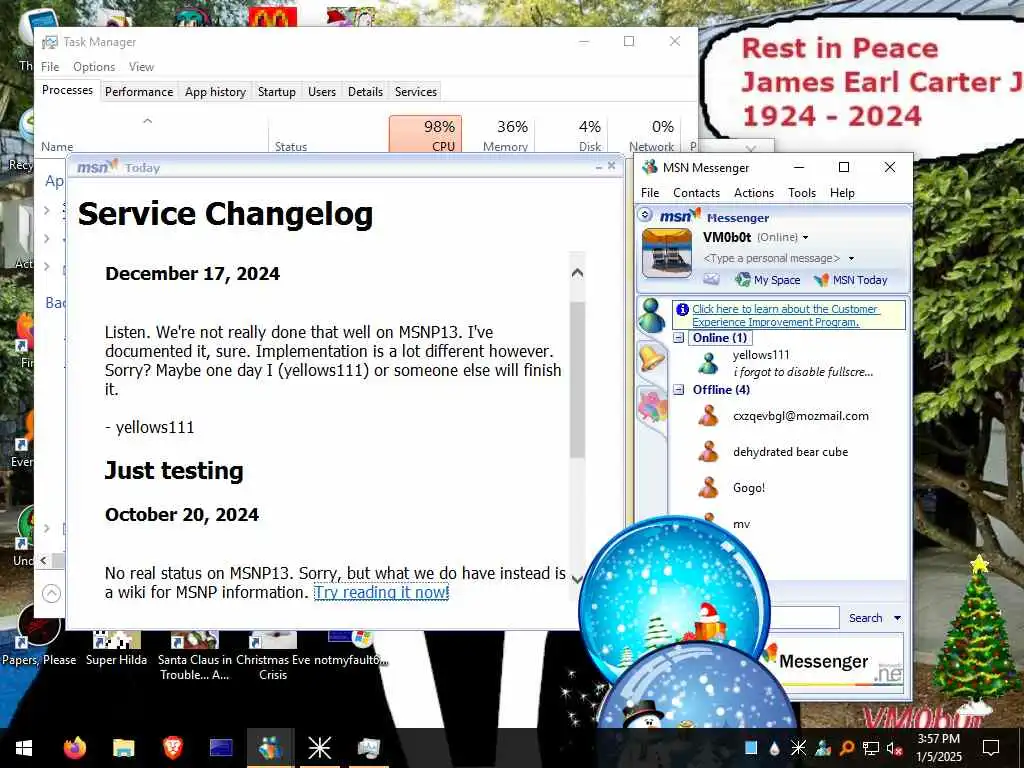Click the Task Manager horizontal scroll left arrow
Viewport: 1024px width, 768px height.
[44, 560]
